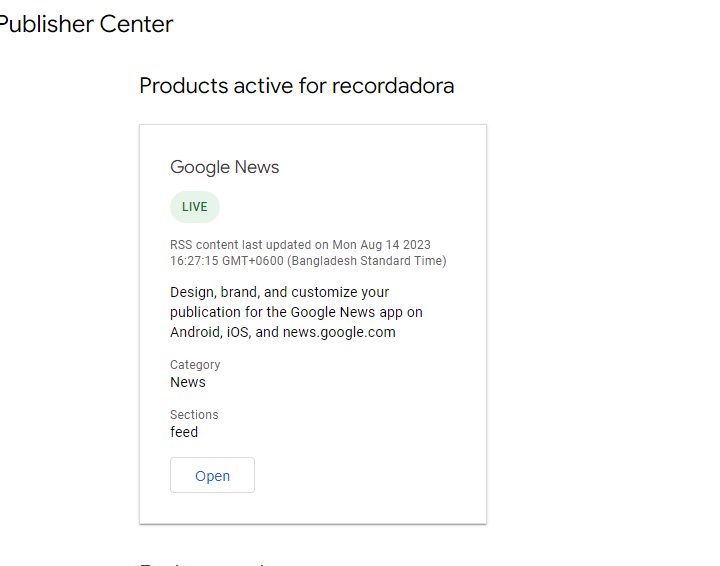Click the Category label
This screenshot has height=566, width=720.
195,365
